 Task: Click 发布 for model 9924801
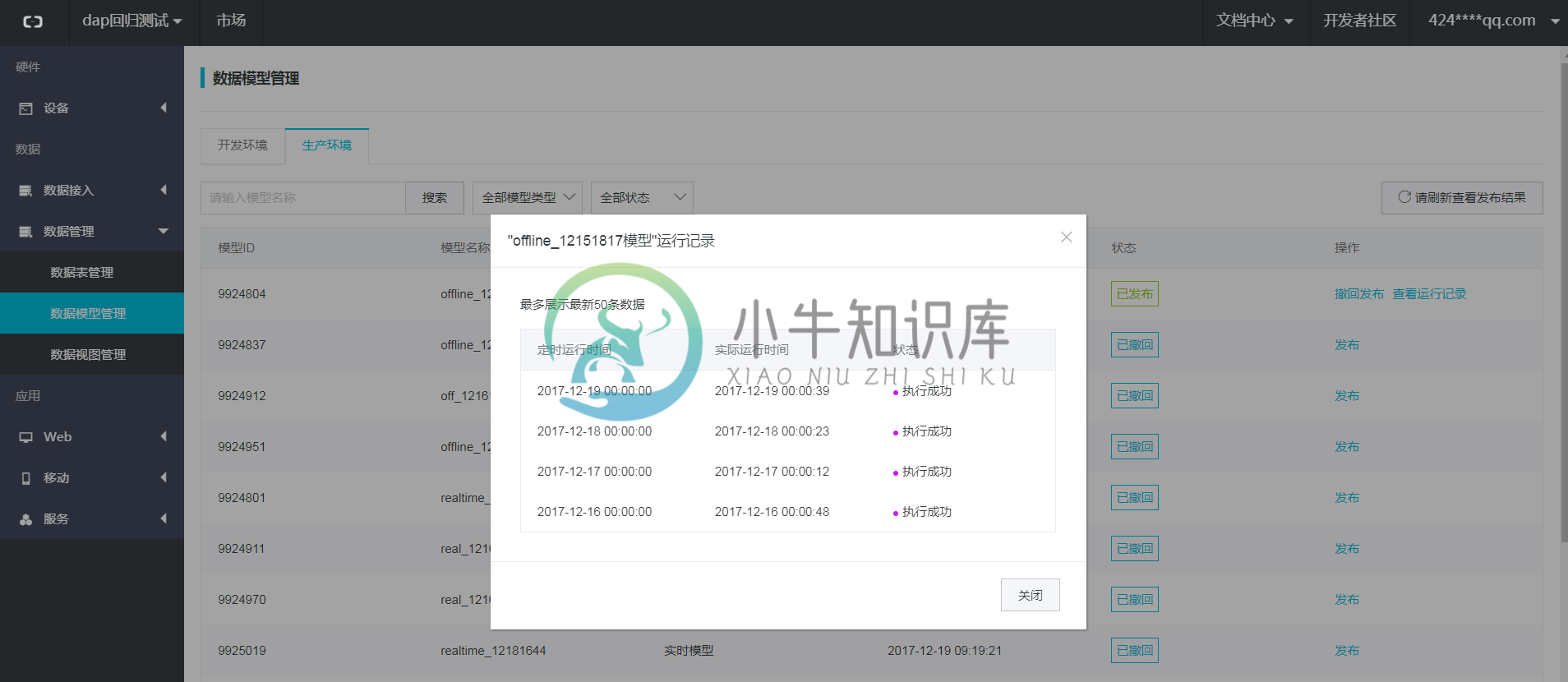point(1347,498)
